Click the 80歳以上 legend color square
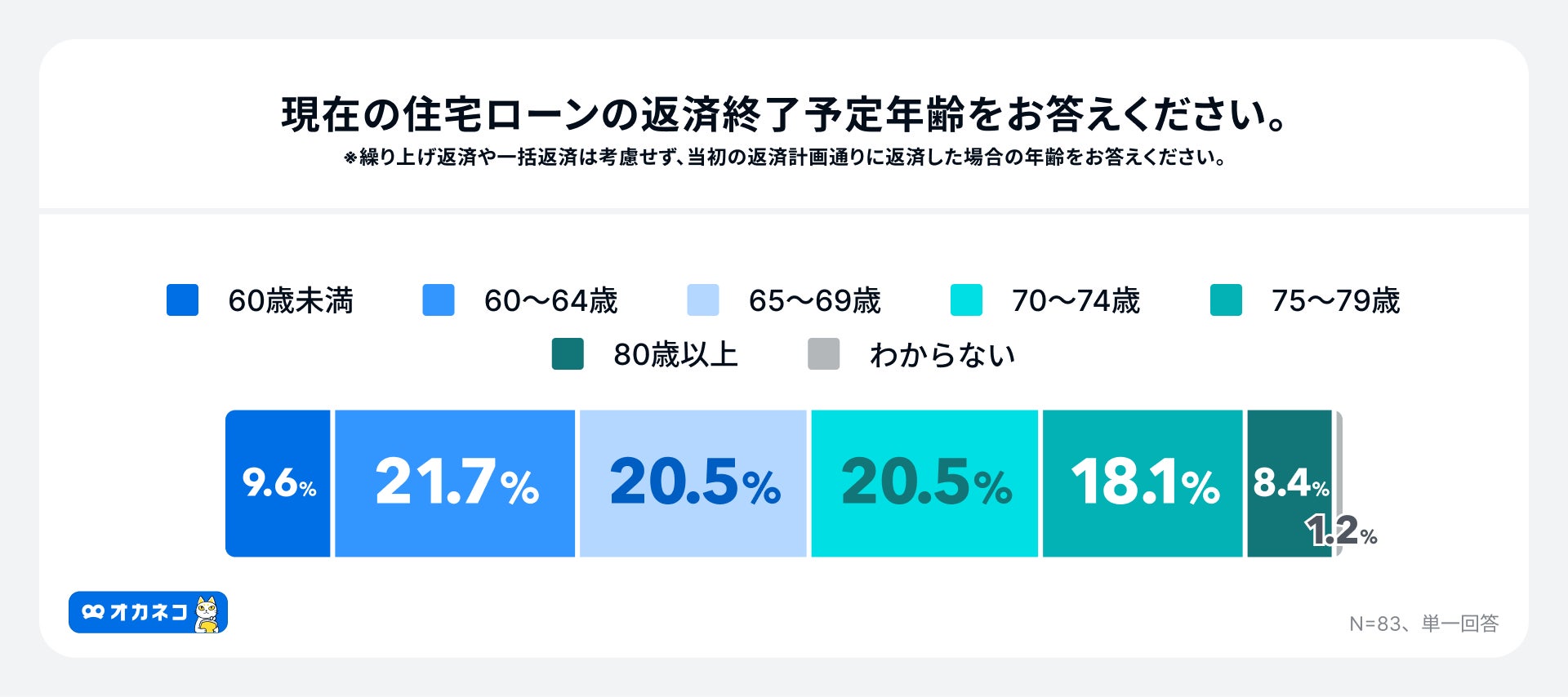The width and height of the screenshot is (1568, 697). click(568, 354)
